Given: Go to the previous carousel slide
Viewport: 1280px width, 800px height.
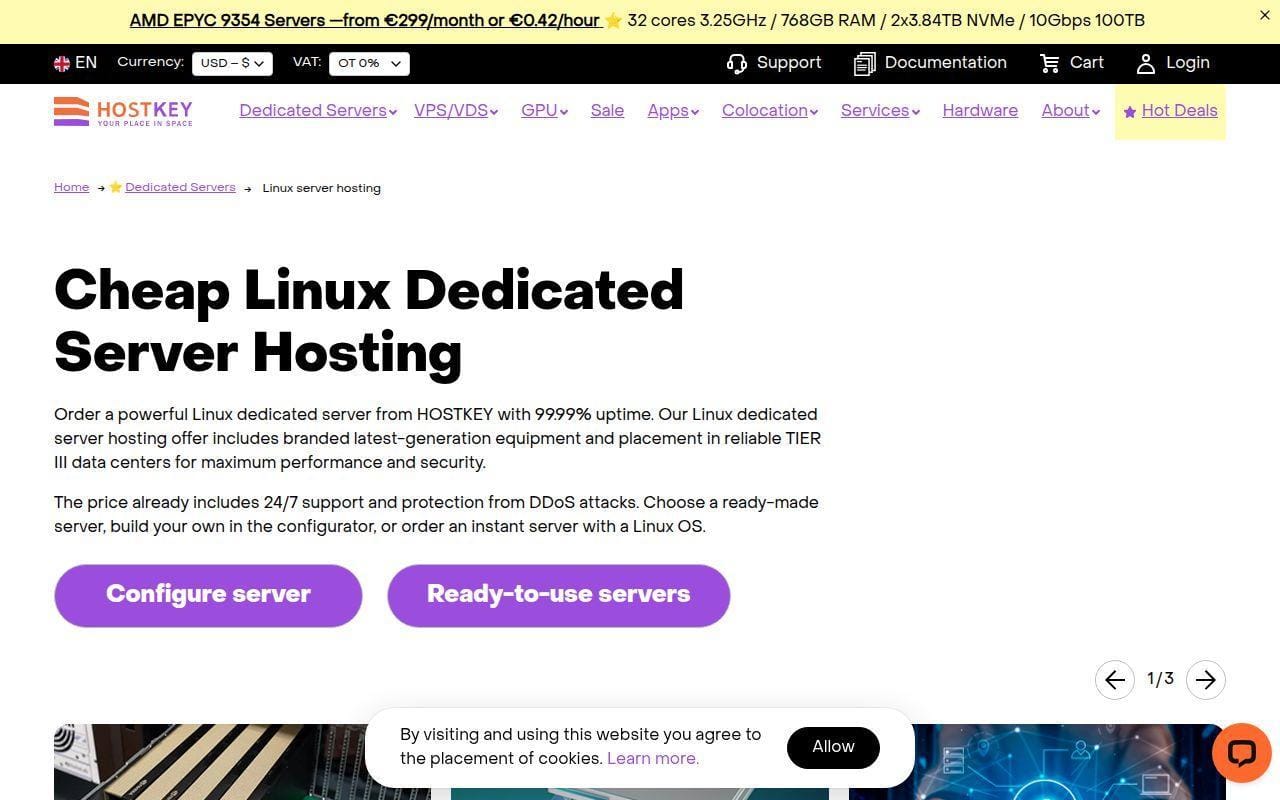Looking at the screenshot, I should [1115, 680].
